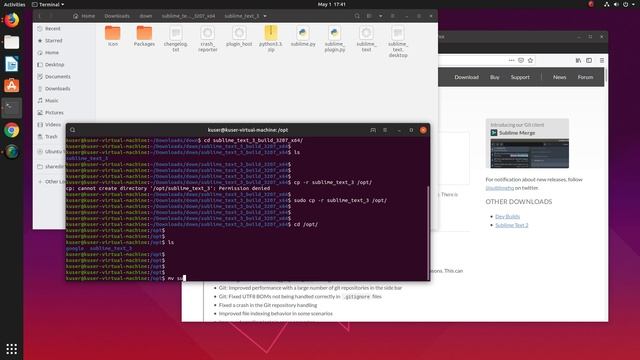Open the clock at May 1 17:41
Viewport: 640px width, 360px height.
point(331,4)
